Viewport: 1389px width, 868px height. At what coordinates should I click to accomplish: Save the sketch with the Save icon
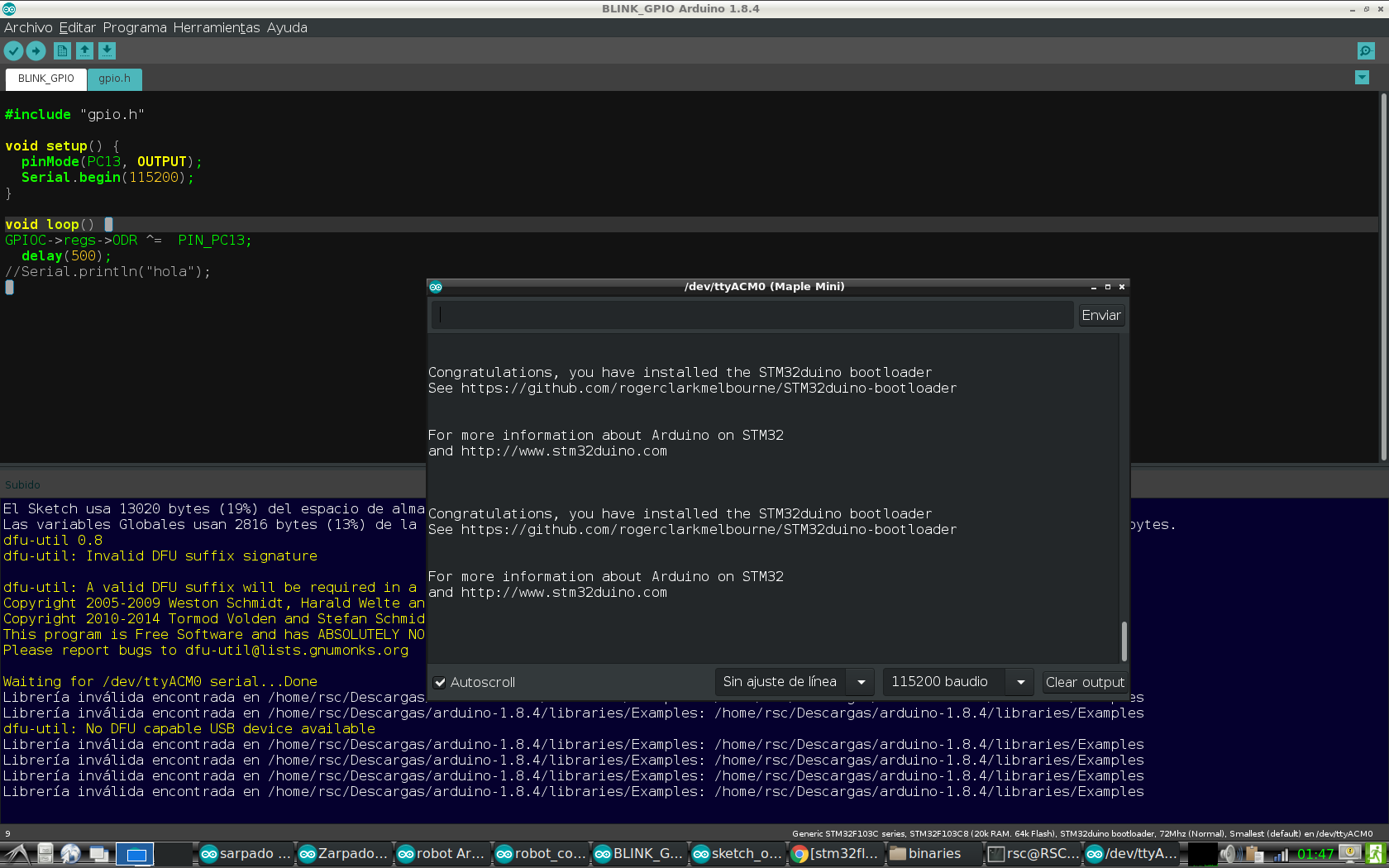107,50
